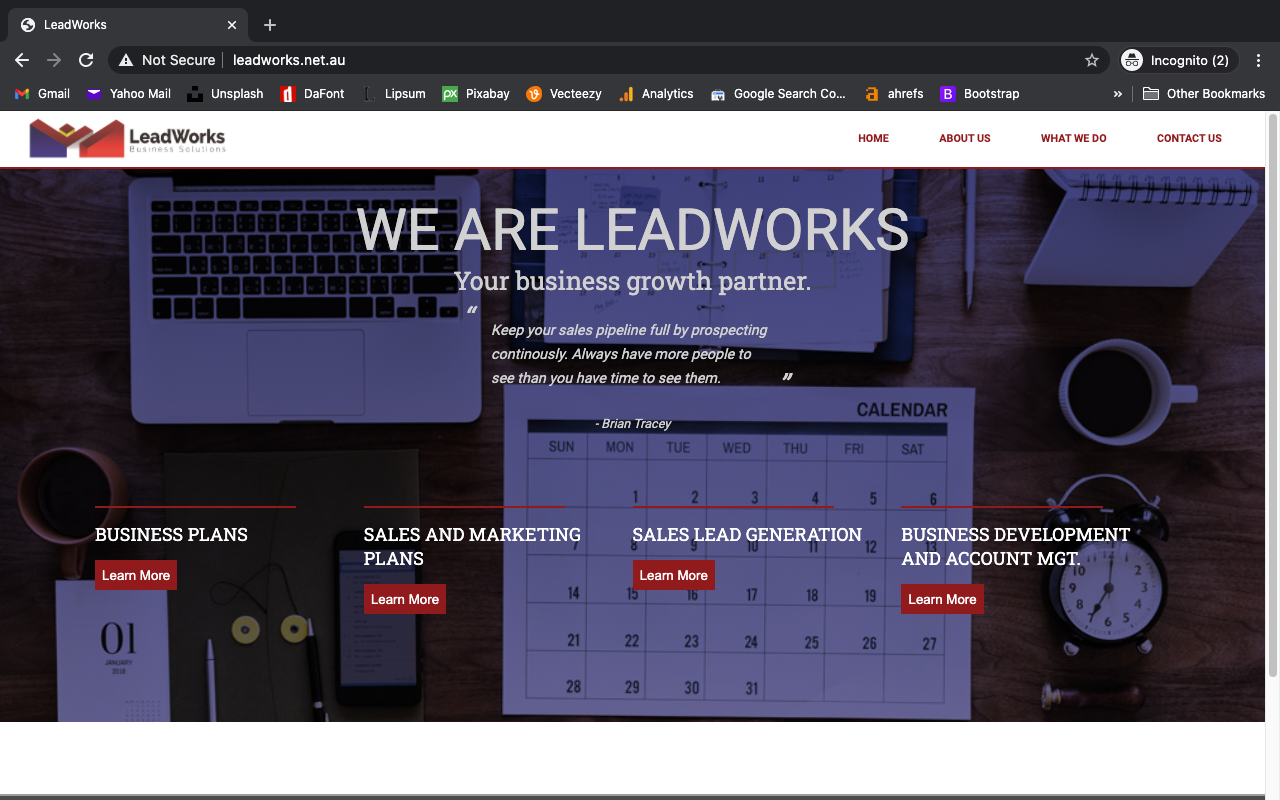
Task: Bookmark this page with the star icon
Action: pos(1091,60)
